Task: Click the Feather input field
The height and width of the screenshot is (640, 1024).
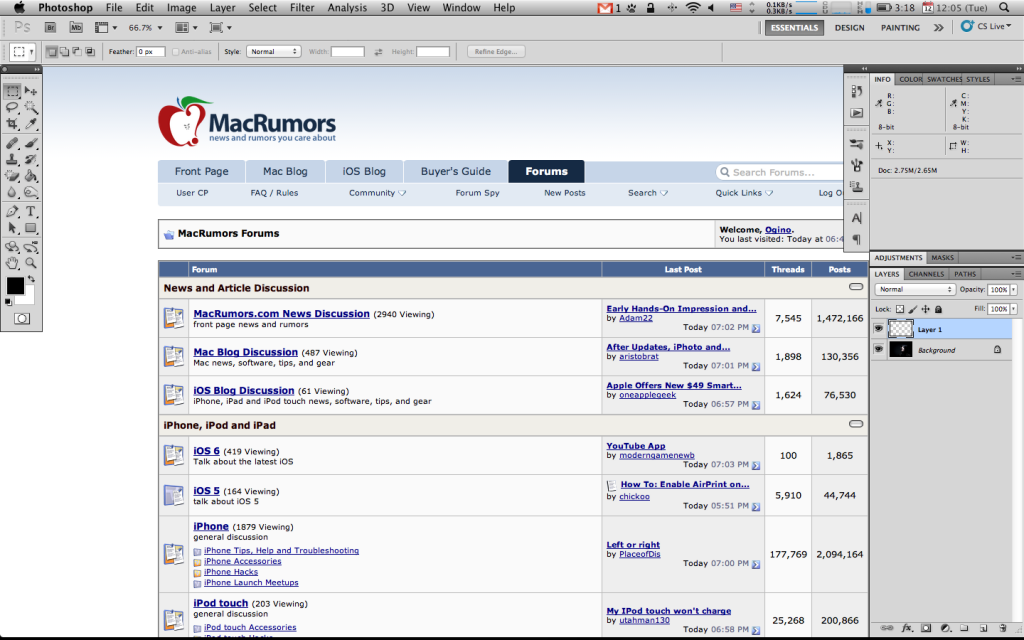Action: click(x=150, y=52)
